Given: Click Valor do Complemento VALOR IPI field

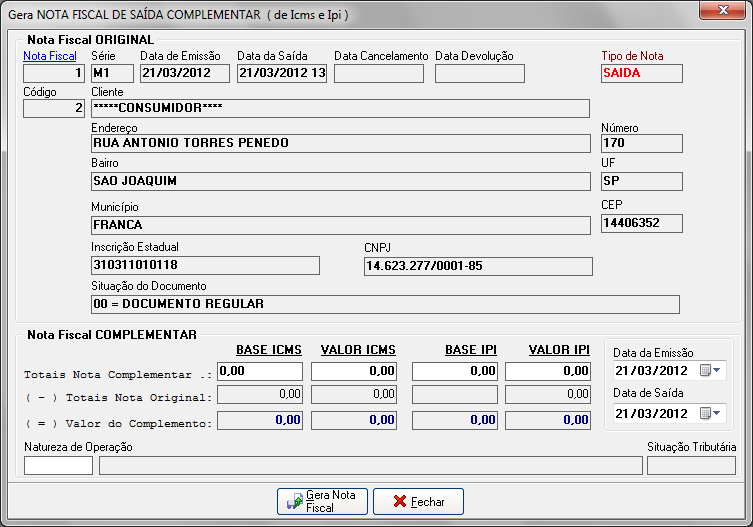Looking at the screenshot, I should pyautogui.click(x=548, y=420).
